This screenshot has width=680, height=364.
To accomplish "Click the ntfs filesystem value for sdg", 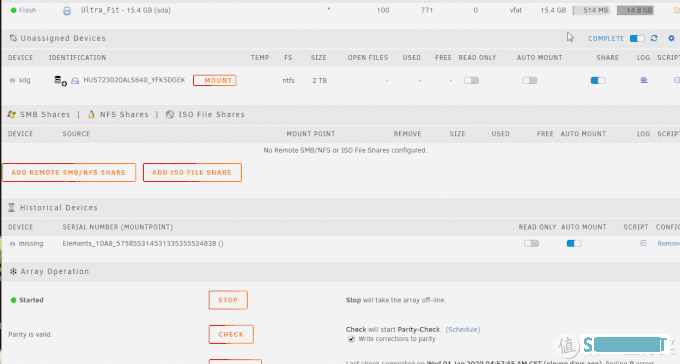I will tap(288, 80).
